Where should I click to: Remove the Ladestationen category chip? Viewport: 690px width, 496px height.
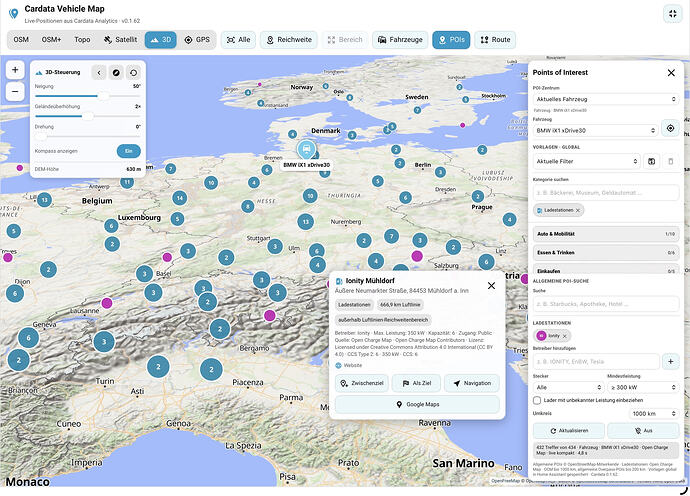[578, 210]
